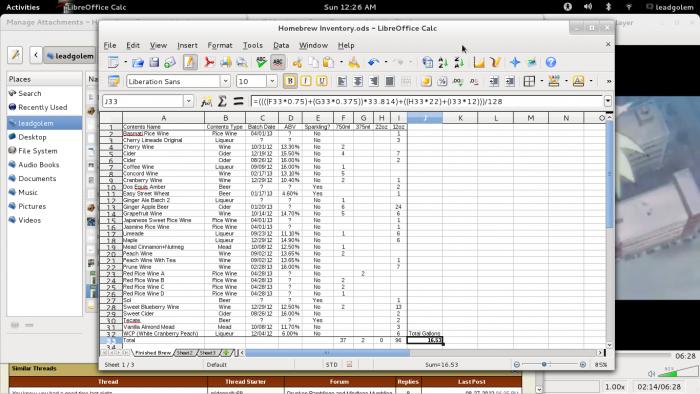Print the file directly

coord(225,62)
